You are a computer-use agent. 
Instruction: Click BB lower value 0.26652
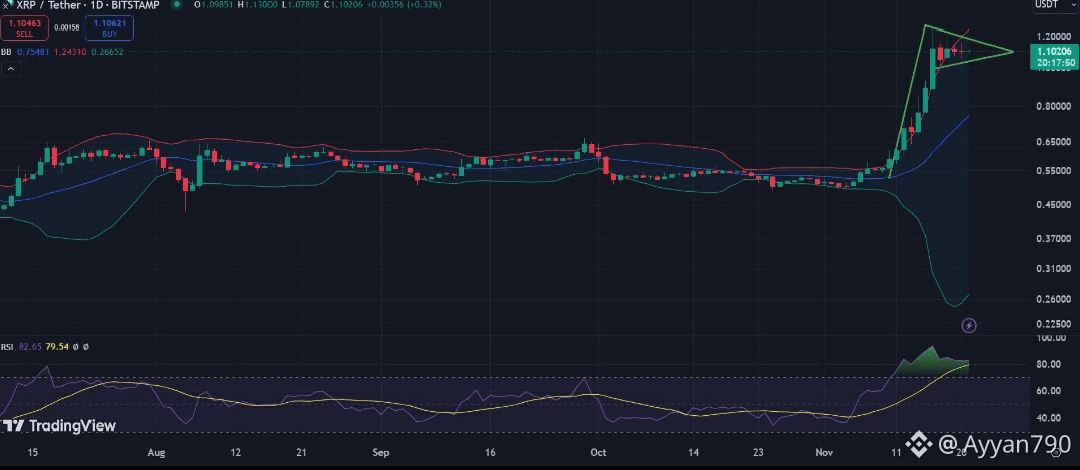point(106,52)
